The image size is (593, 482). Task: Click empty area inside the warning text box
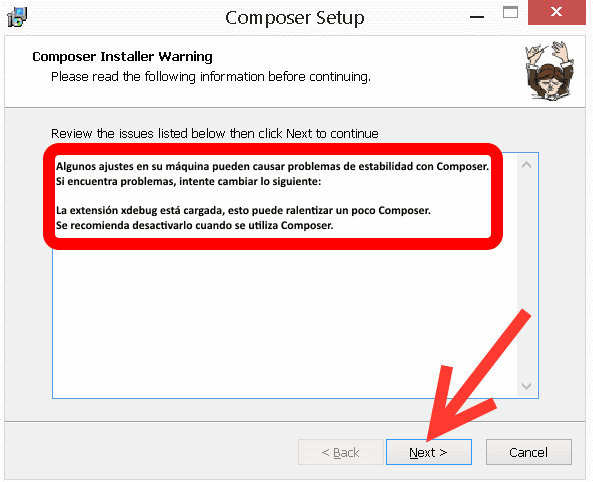284,322
